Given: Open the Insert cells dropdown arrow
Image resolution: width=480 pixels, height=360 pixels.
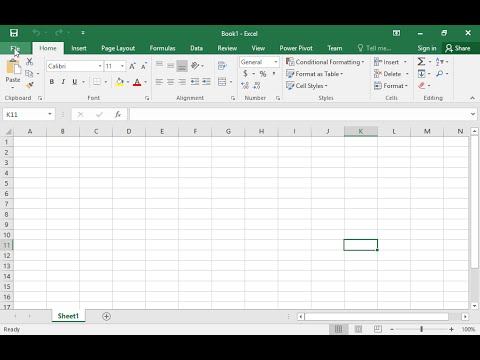Looking at the screenshot, I should pyautogui.click(x=405, y=62).
